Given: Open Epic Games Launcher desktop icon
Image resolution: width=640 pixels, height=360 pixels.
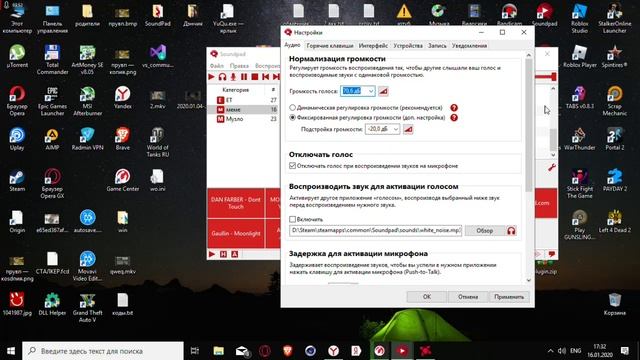Looking at the screenshot, I should click(x=52, y=101).
